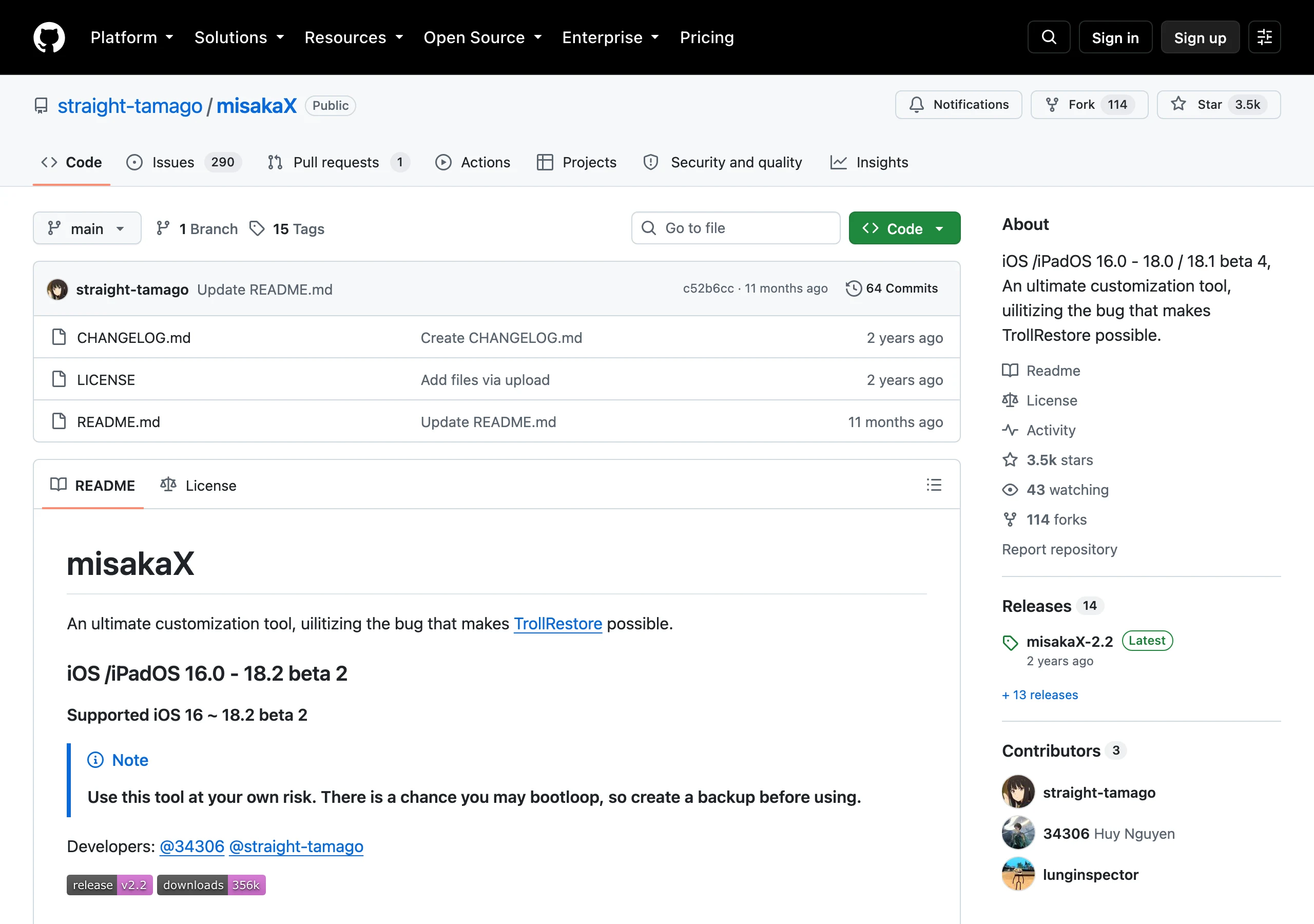Click the release v2.2 badge
This screenshot has height=924, width=1314.
(109, 884)
